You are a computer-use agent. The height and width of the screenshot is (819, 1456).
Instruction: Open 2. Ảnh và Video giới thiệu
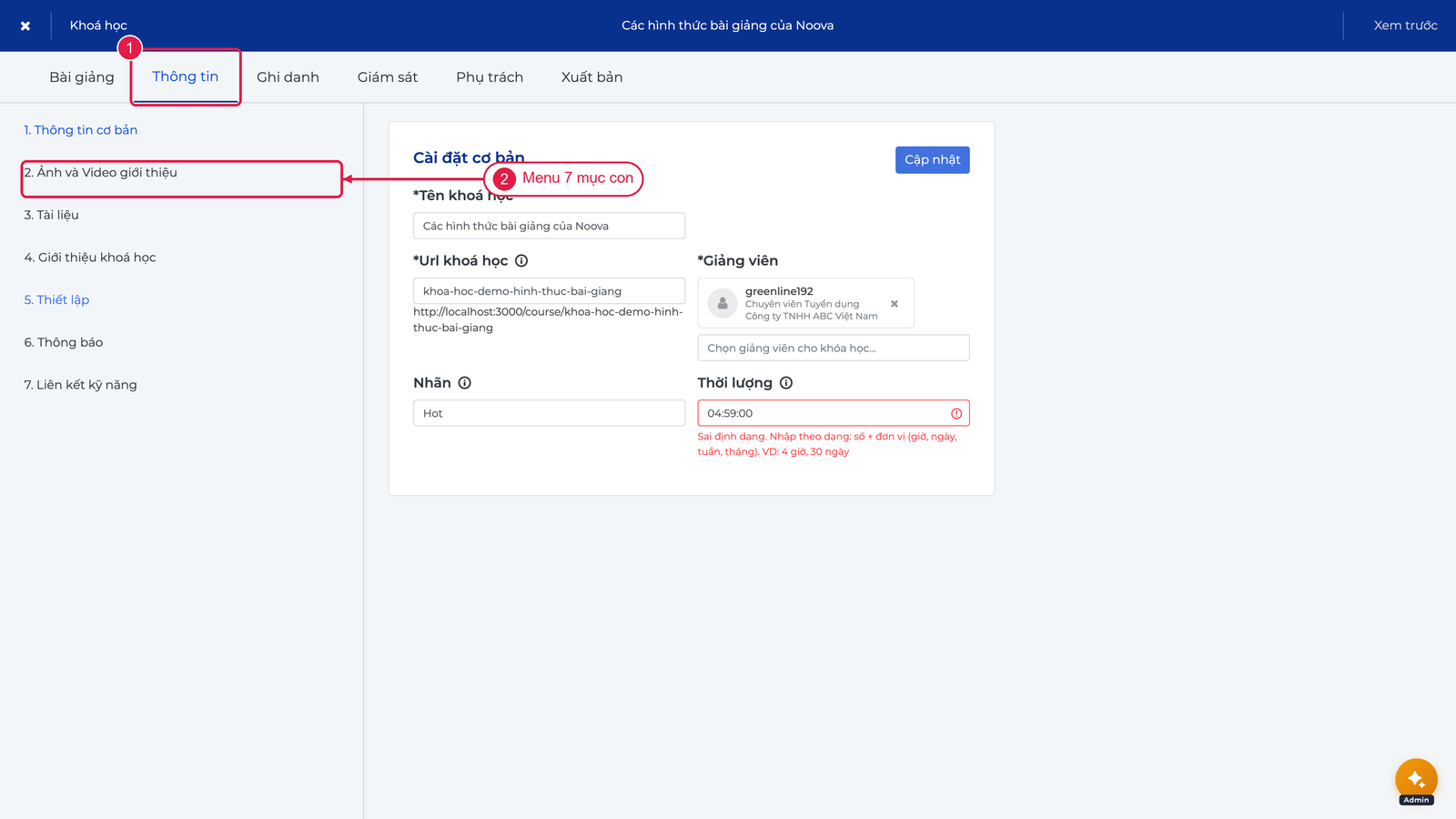click(101, 173)
